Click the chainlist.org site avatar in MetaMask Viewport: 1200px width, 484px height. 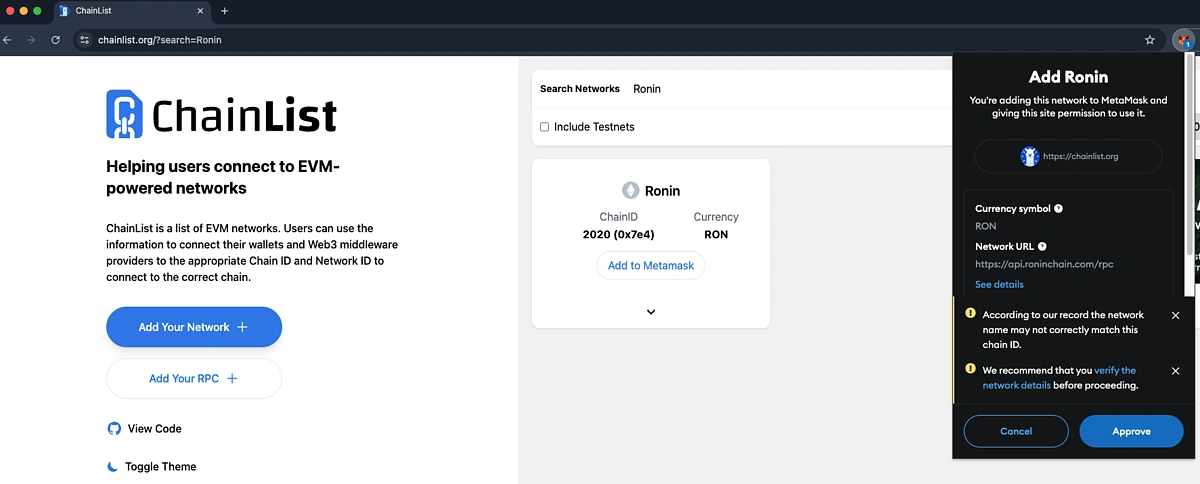click(x=1030, y=156)
